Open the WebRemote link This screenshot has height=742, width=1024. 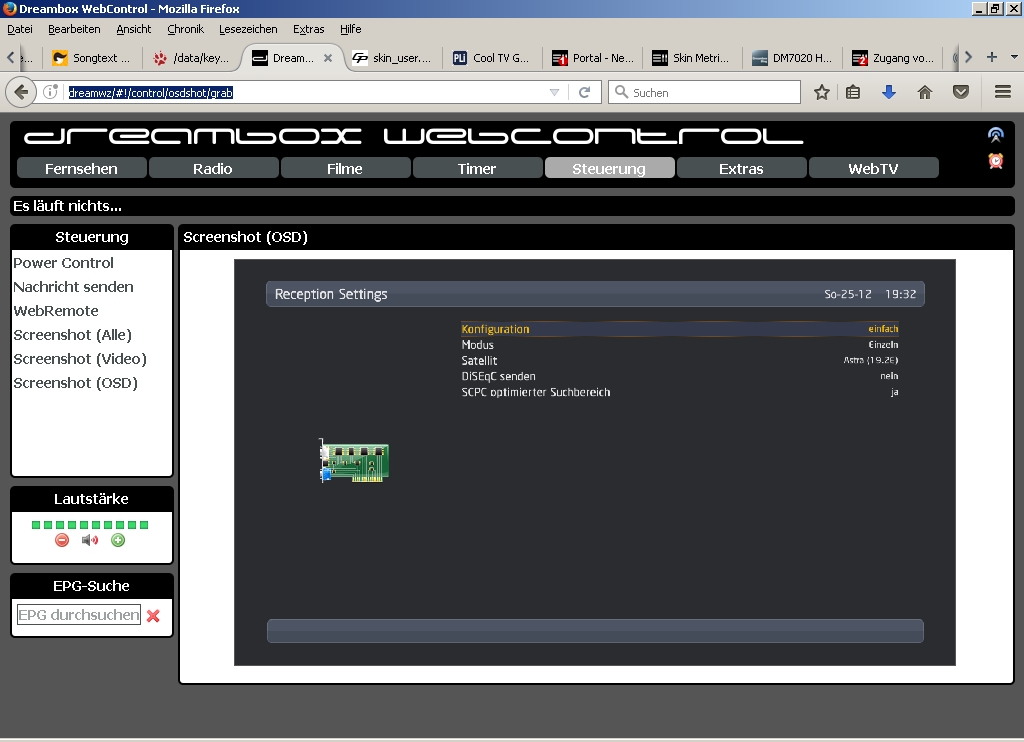coord(56,312)
